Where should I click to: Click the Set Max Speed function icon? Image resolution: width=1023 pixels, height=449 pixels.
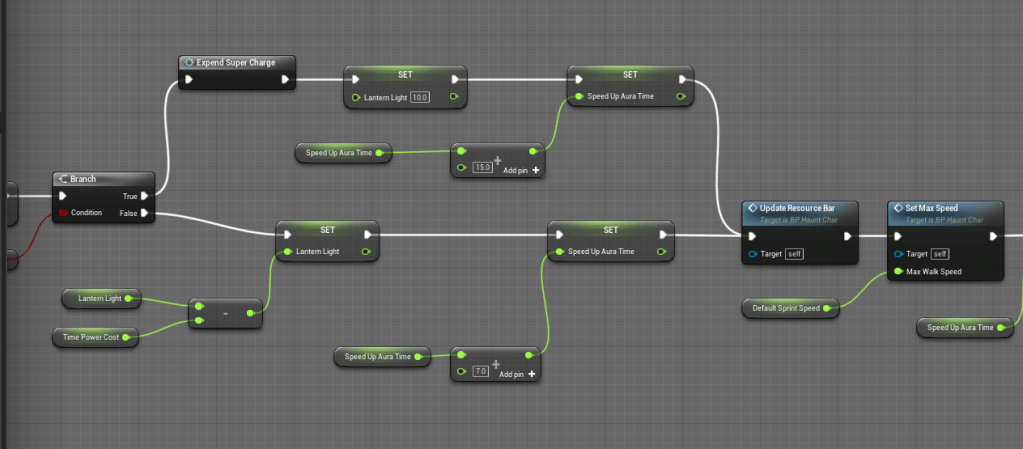coord(898,208)
